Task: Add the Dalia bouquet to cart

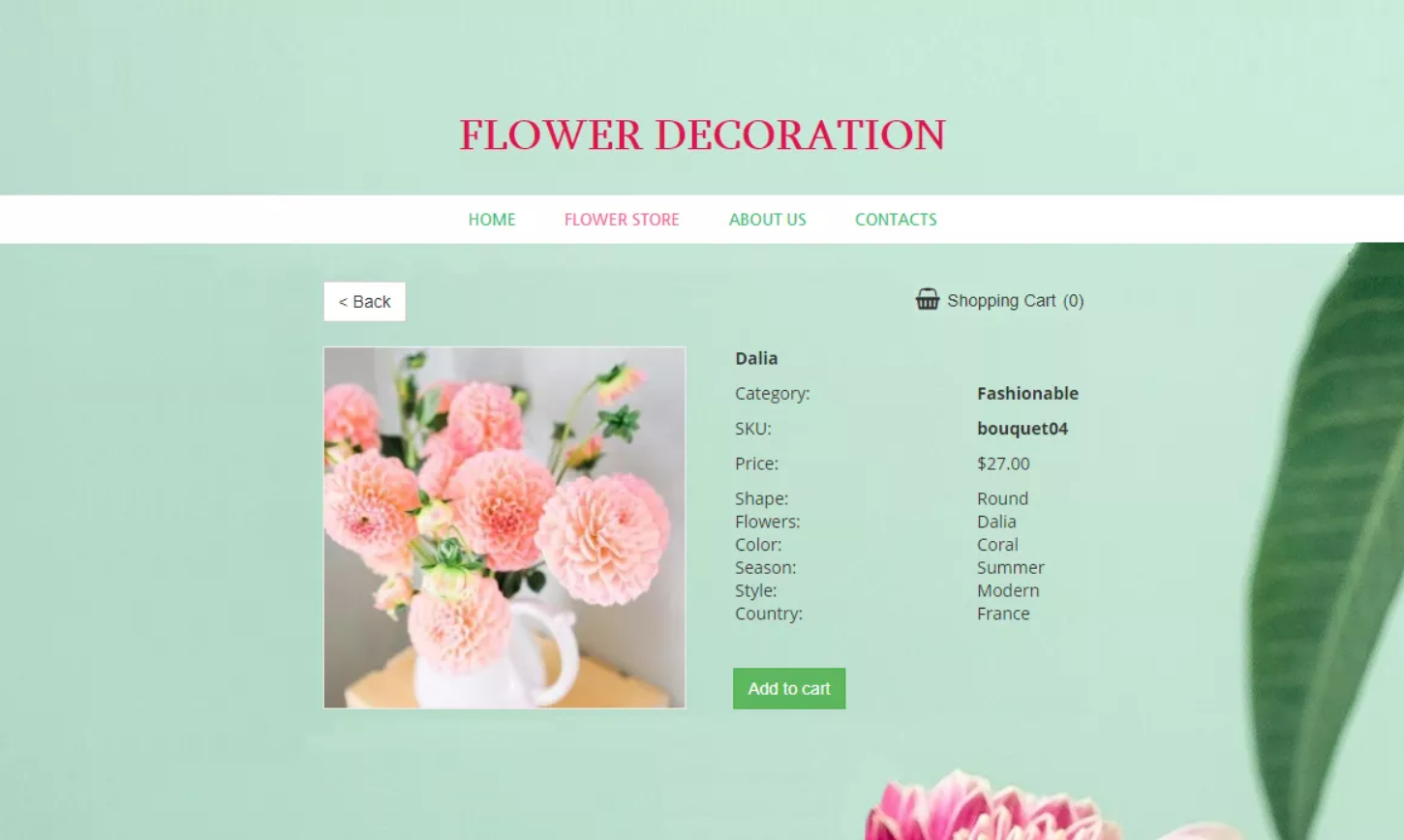Action: coord(789,688)
